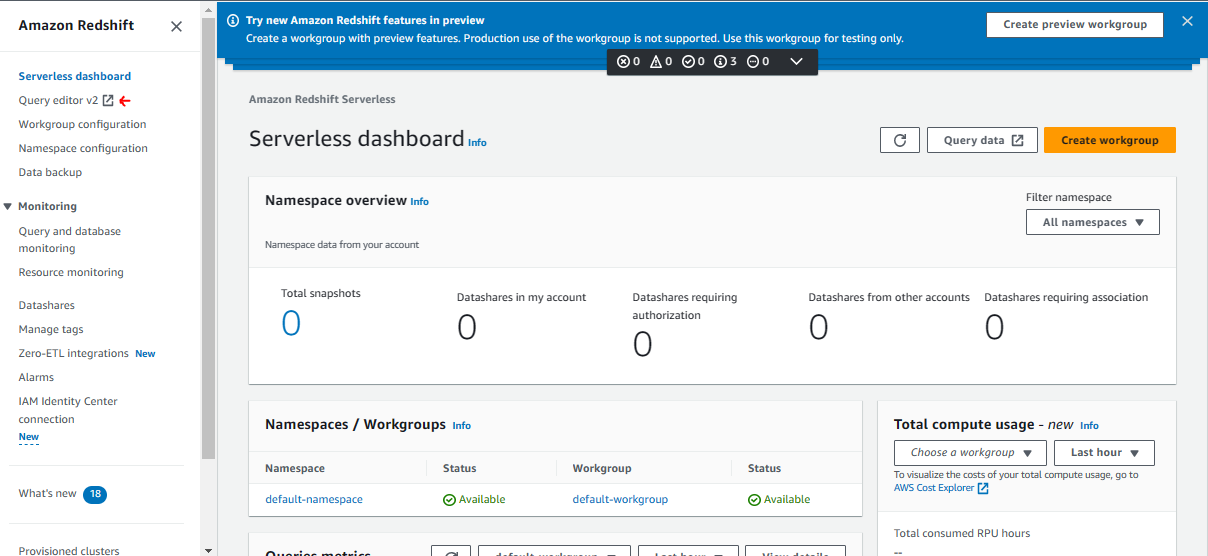Collapse the Monitoring section

click(x=8, y=206)
